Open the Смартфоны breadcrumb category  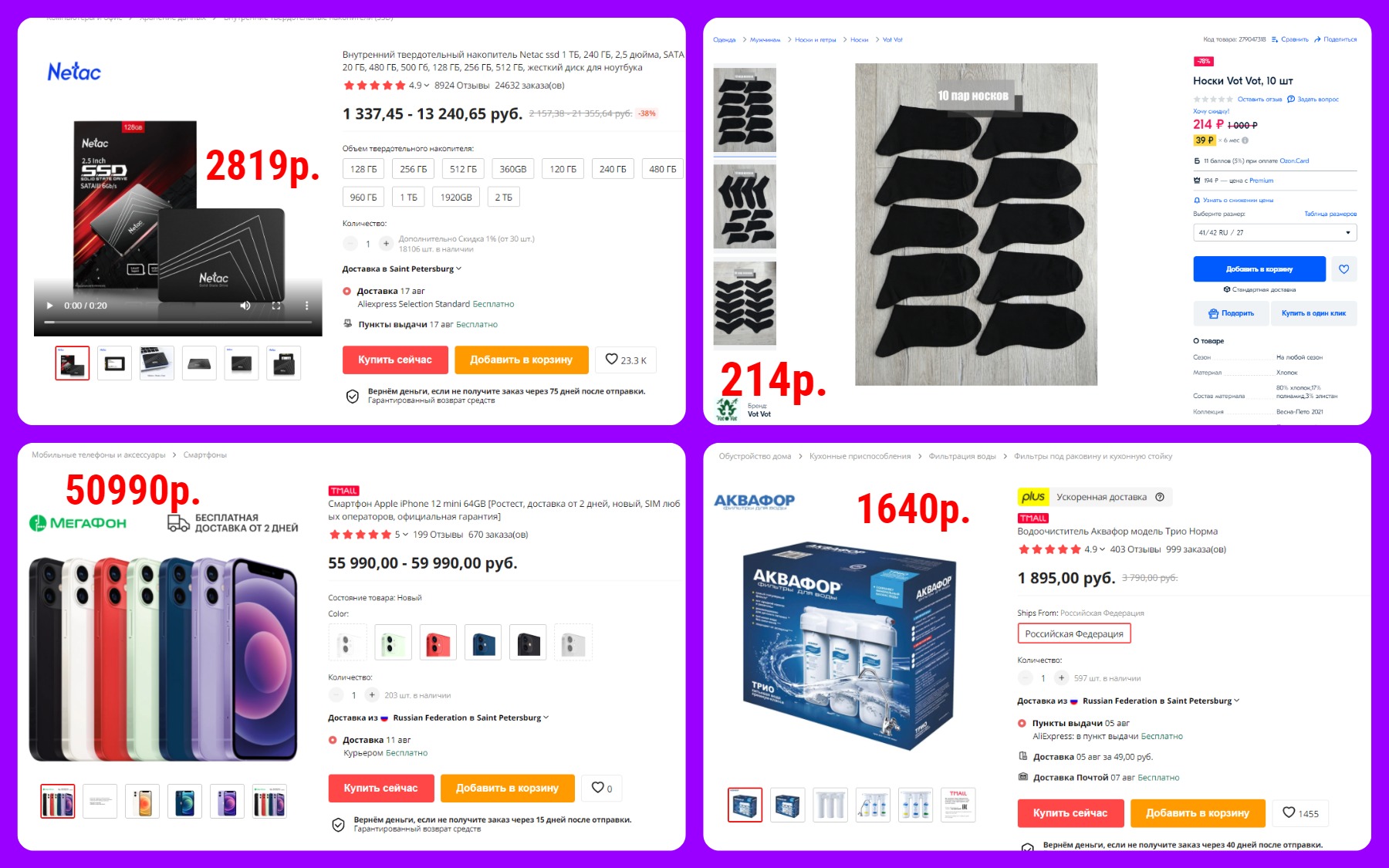point(205,455)
